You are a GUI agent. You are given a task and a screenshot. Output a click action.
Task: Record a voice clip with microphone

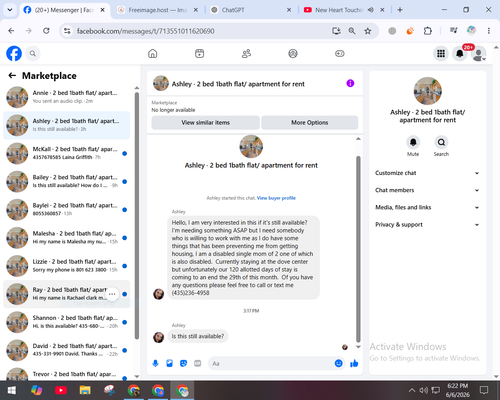pyautogui.click(x=155, y=363)
